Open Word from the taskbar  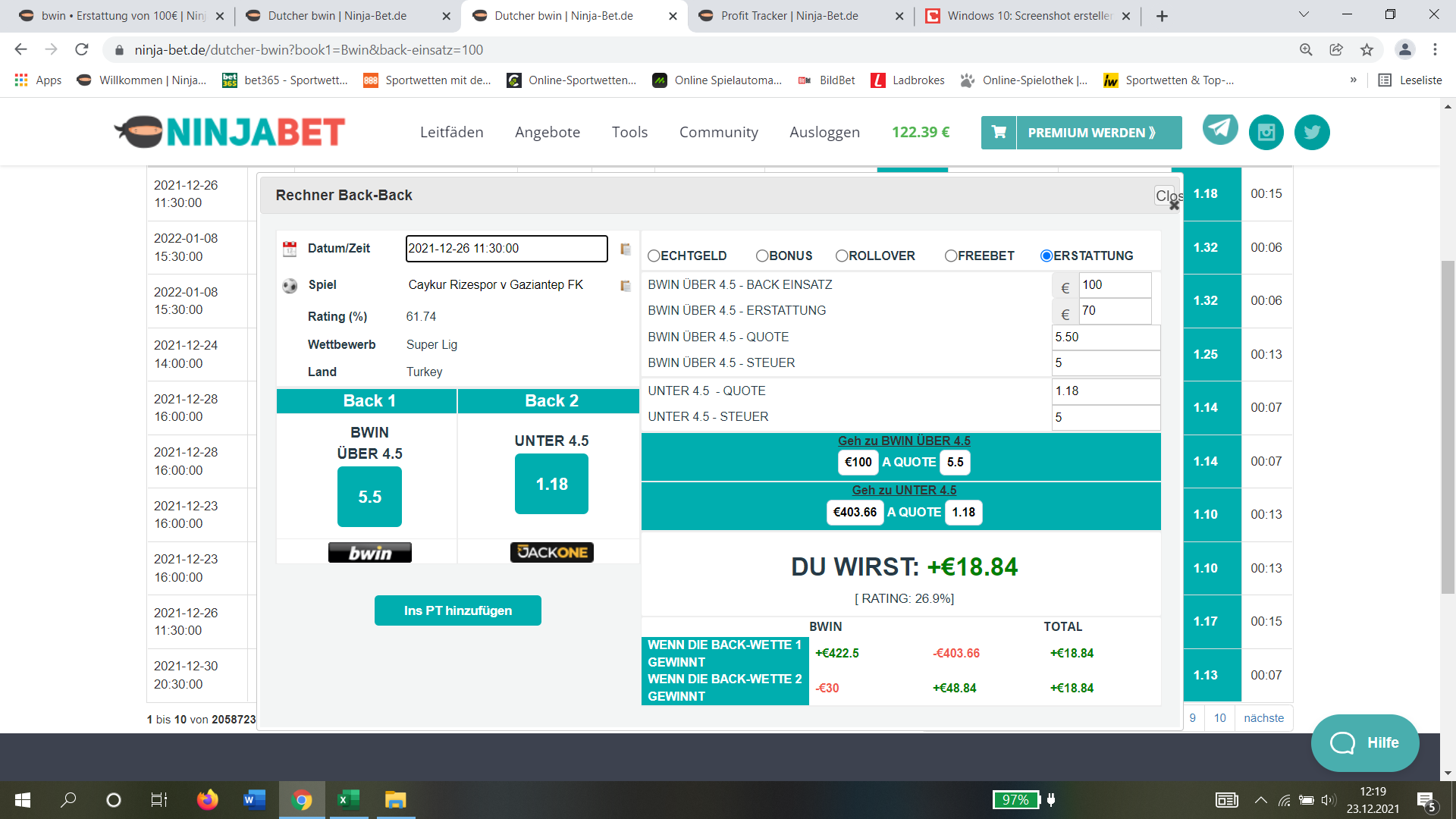[x=254, y=800]
